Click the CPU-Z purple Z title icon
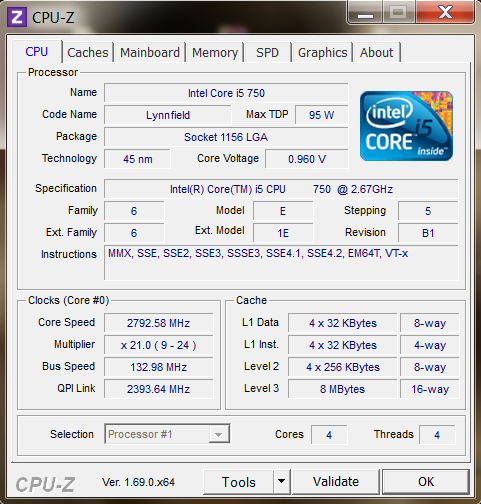The width and height of the screenshot is (481, 504). (x=17, y=18)
